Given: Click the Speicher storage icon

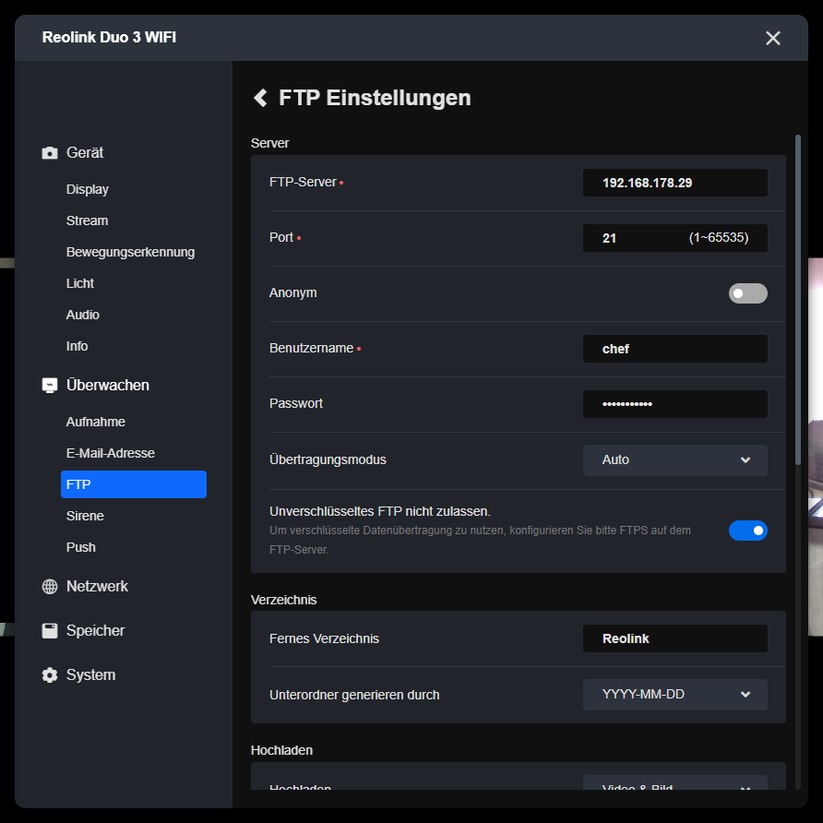Looking at the screenshot, I should [49, 630].
